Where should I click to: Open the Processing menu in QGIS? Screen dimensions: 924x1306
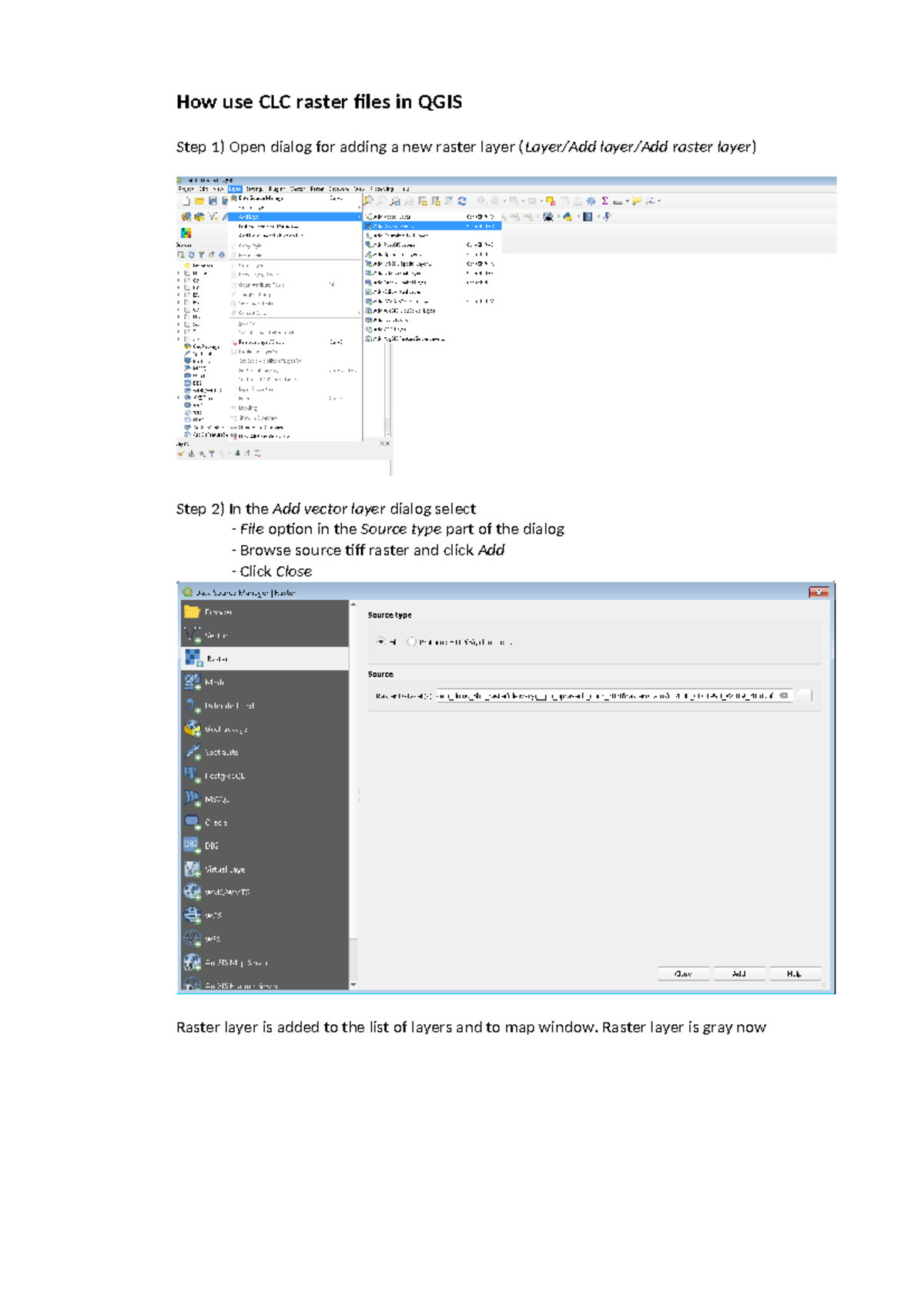(x=382, y=189)
